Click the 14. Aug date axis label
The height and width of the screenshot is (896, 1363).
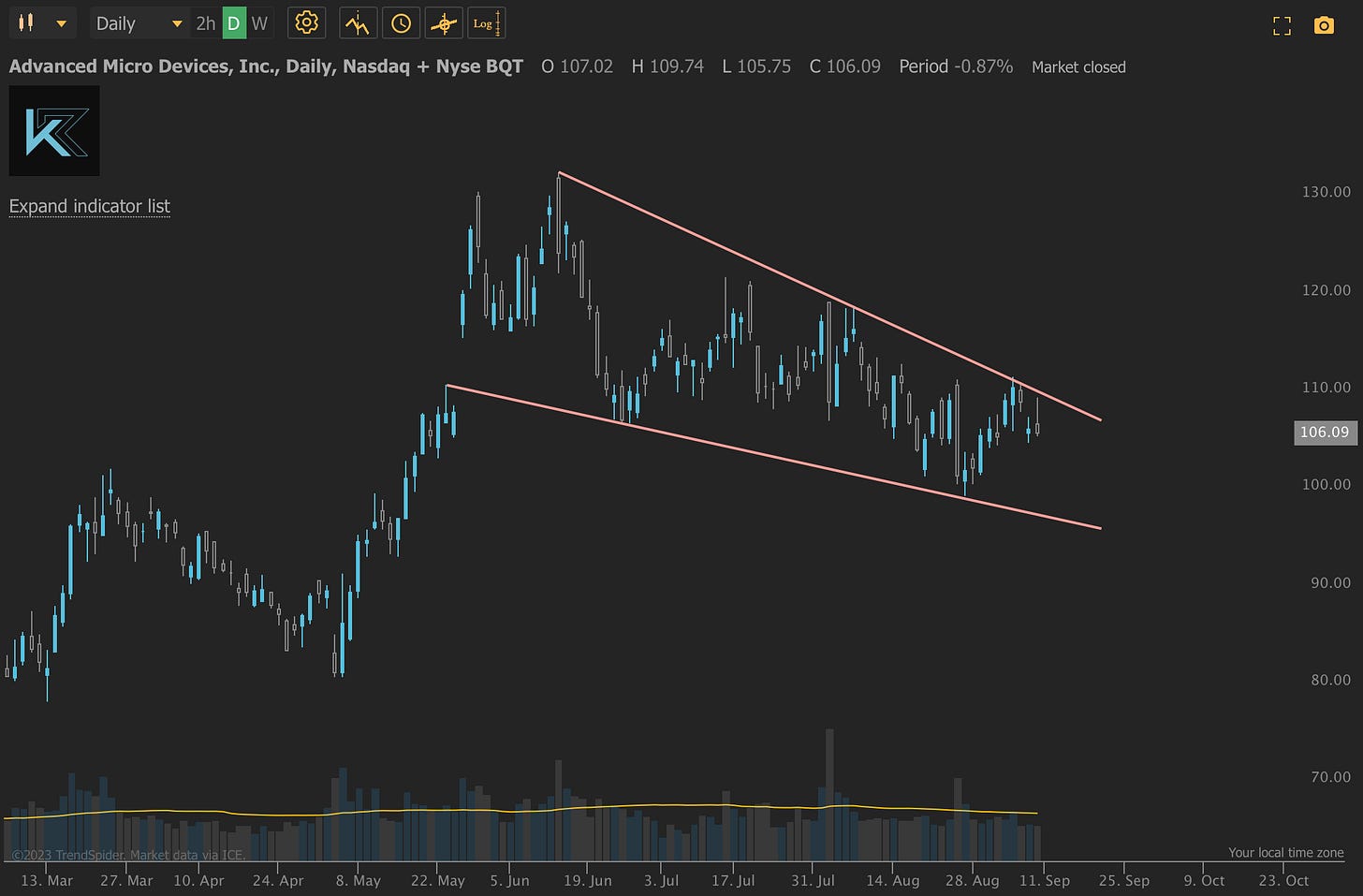click(x=893, y=880)
